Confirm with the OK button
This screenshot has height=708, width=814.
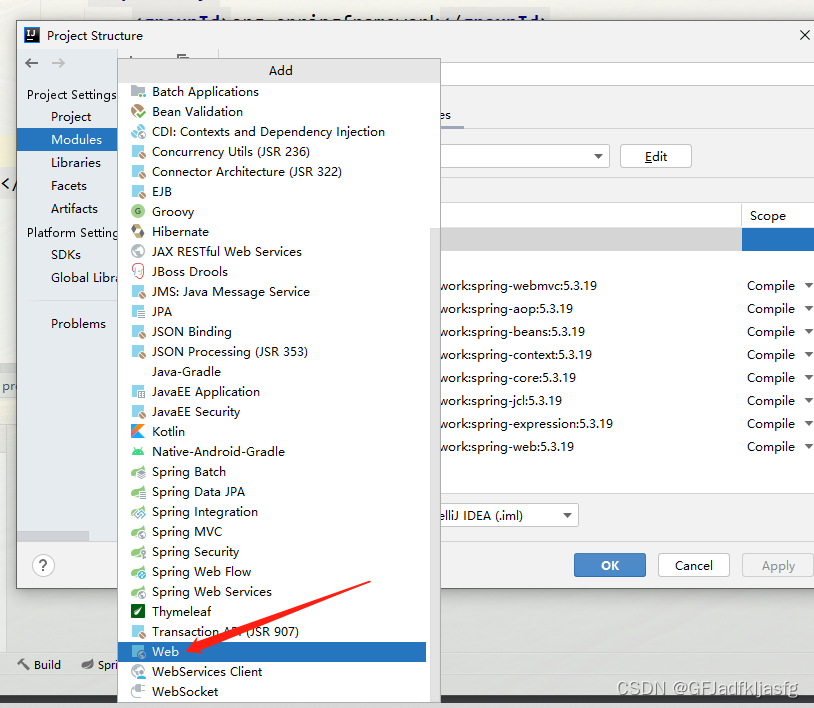click(x=610, y=565)
